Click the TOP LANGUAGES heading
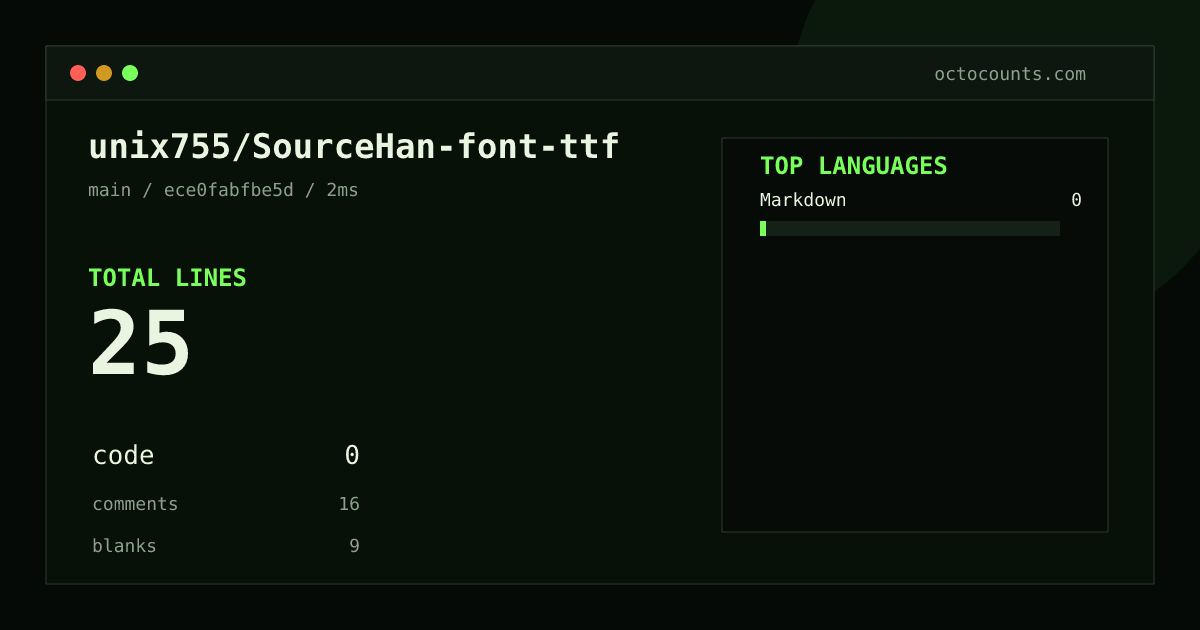 coord(853,166)
